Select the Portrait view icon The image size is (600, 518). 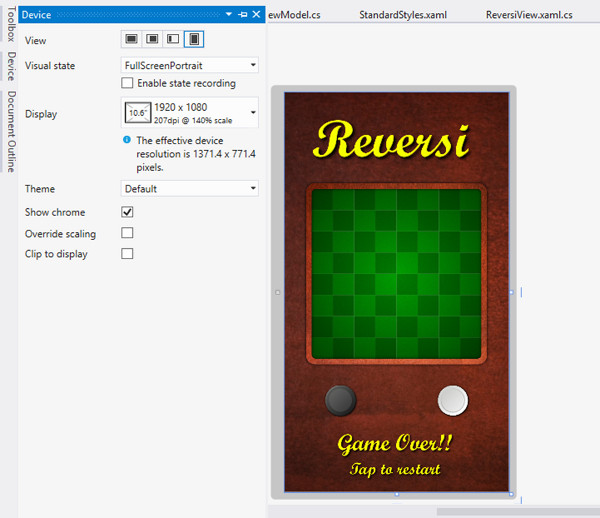194,39
